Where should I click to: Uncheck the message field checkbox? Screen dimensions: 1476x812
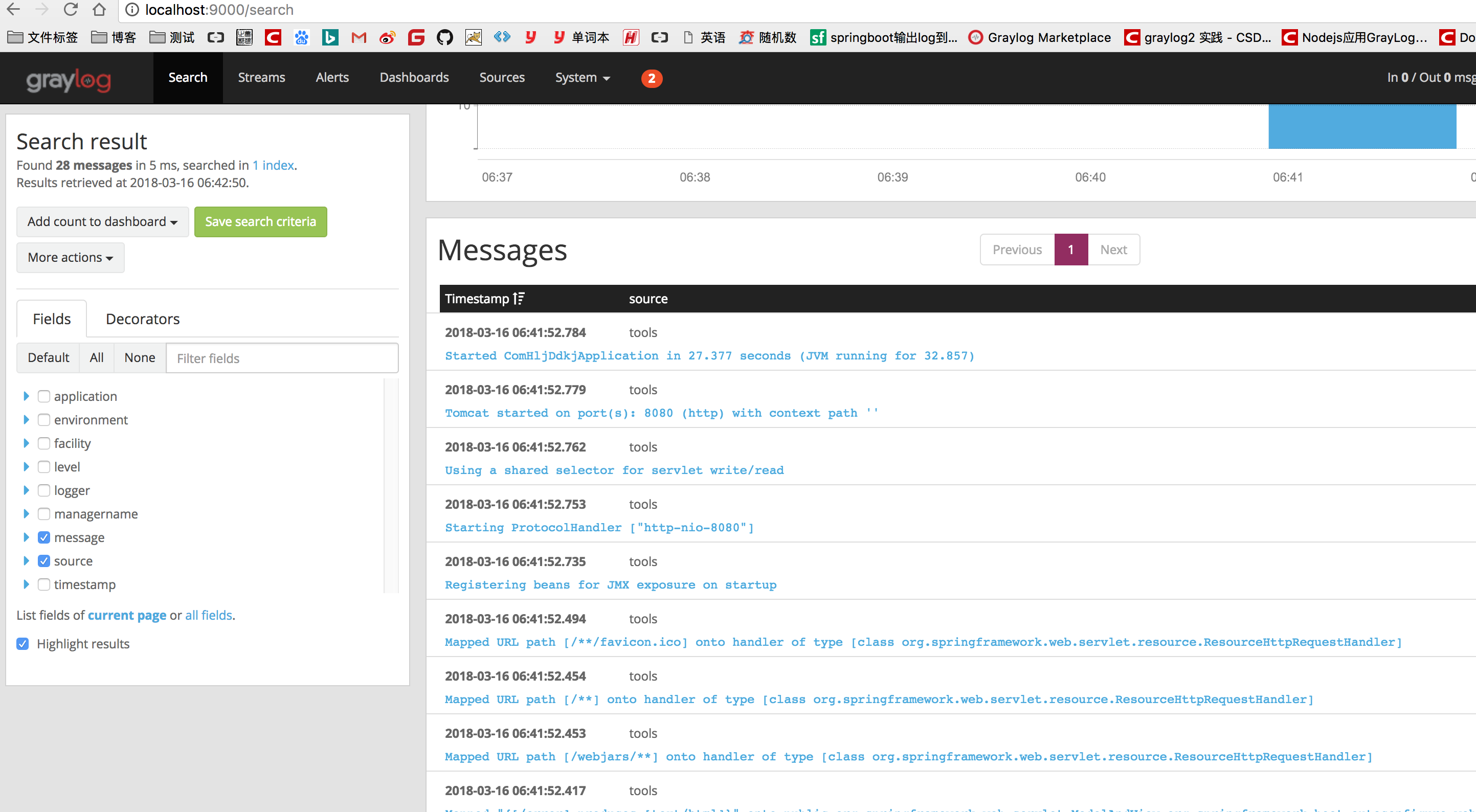[44, 537]
